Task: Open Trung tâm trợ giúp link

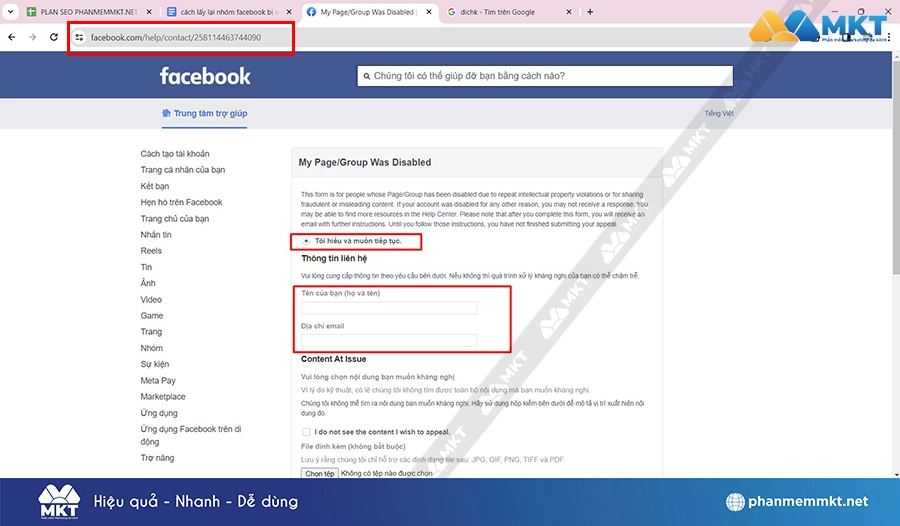Action: pos(210,113)
